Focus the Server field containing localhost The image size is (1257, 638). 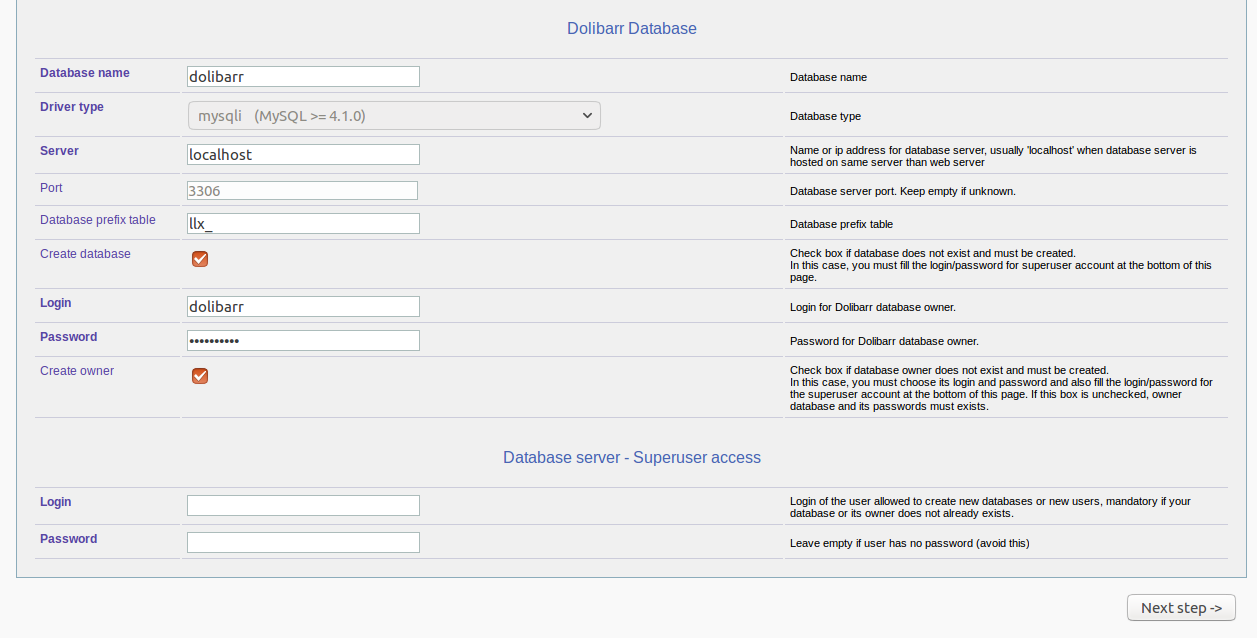tap(303, 155)
